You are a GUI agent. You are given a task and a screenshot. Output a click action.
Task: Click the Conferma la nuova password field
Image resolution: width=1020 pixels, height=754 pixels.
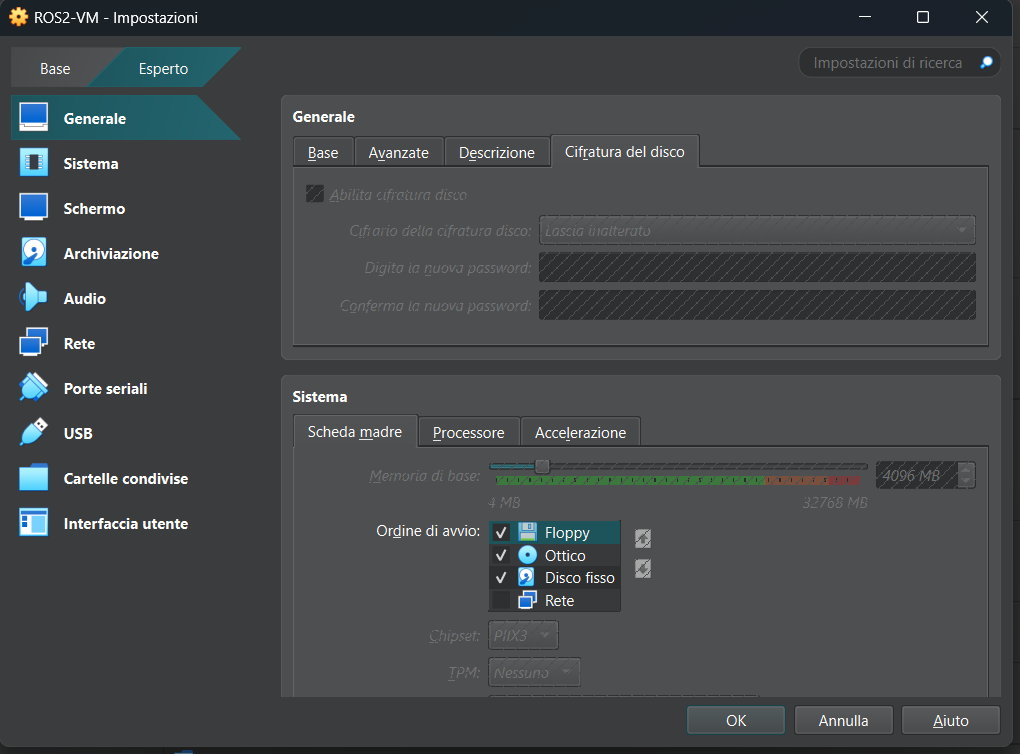(x=757, y=305)
